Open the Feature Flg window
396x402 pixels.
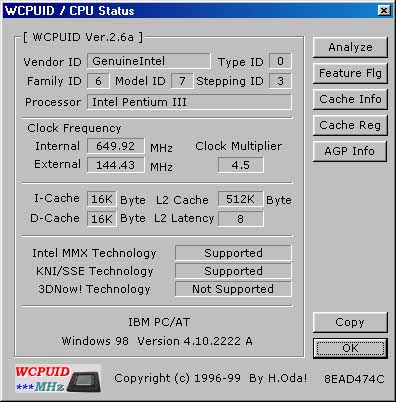coord(350,73)
